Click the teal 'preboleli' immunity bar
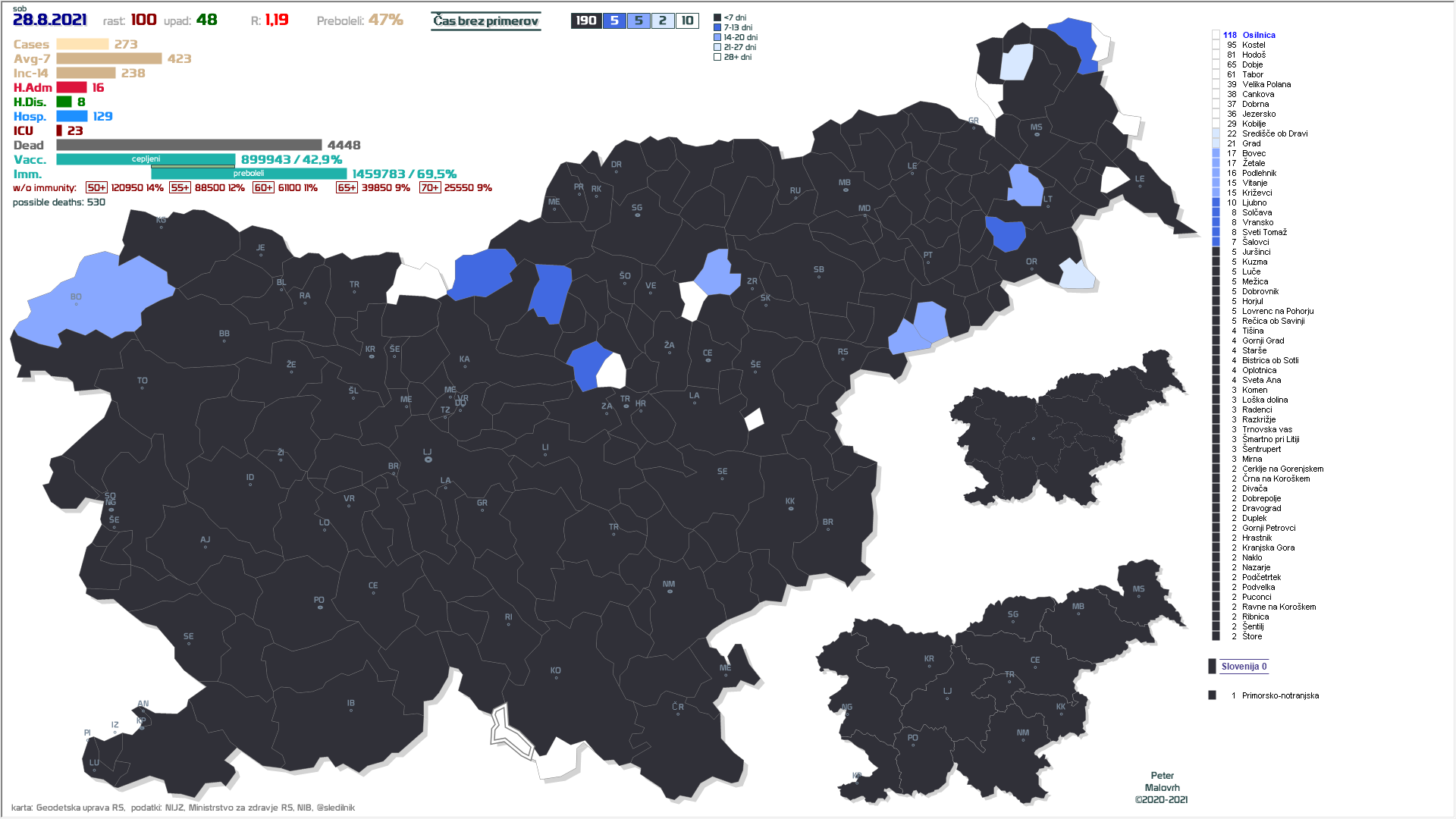1456x819 pixels. 249,174
